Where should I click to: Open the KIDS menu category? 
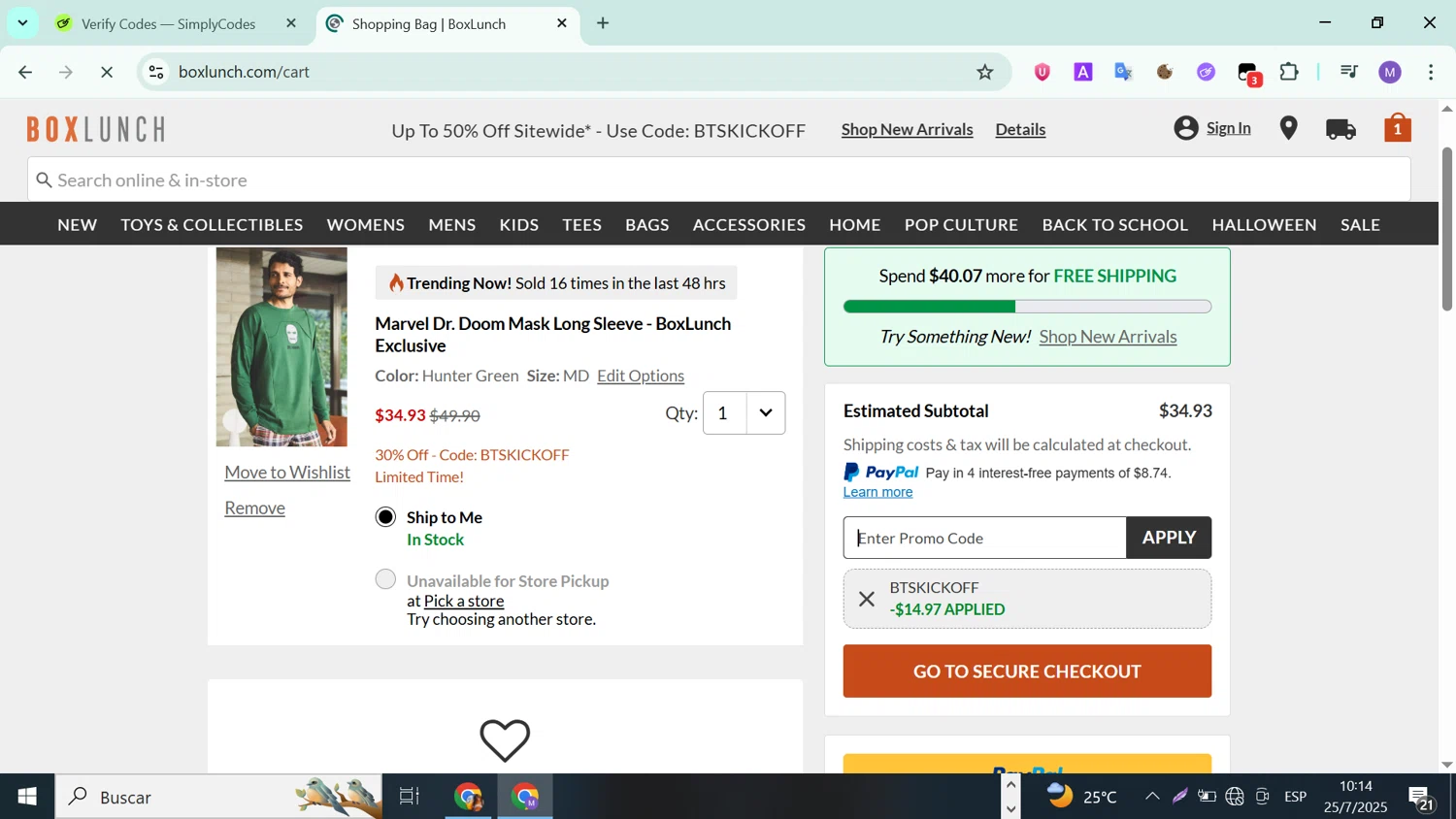pyautogui.click(x=518, y=225)
